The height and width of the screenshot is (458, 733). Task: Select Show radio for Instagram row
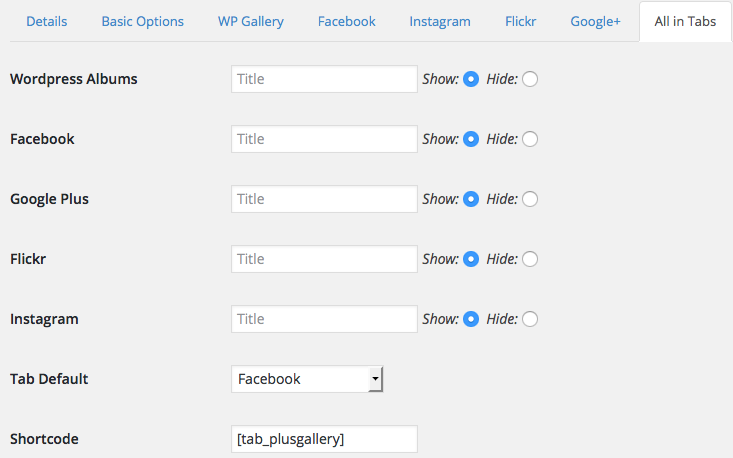click(471, 319)
